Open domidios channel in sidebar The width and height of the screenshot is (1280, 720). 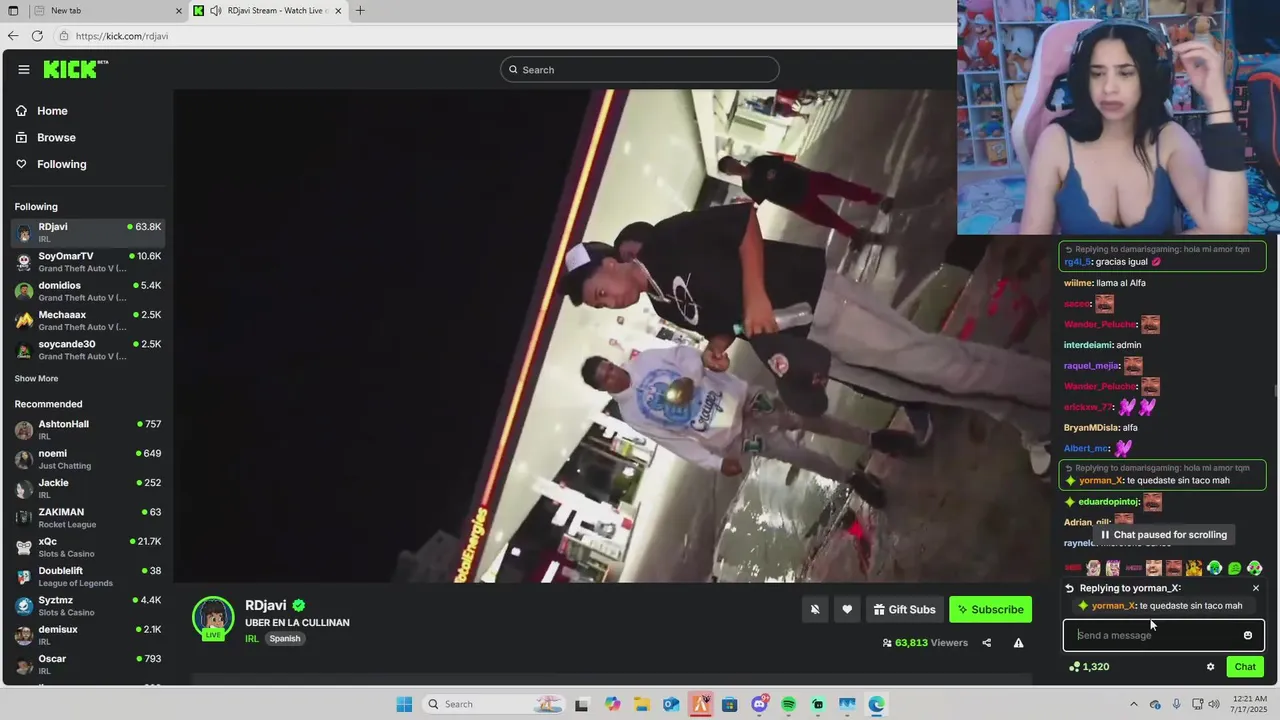(x=88, y=291)
